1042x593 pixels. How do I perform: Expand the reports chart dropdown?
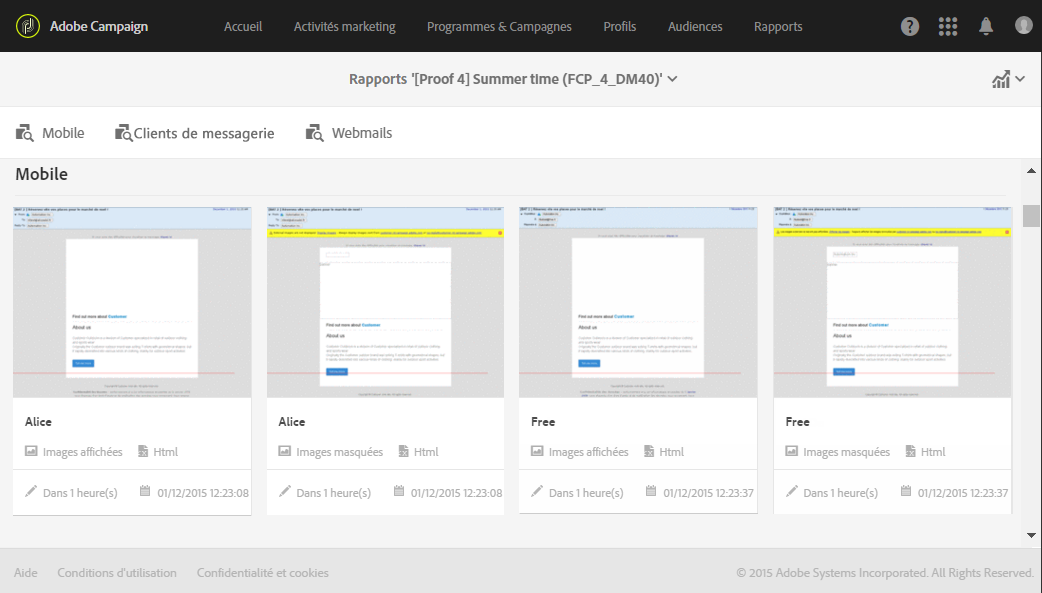1008,79
